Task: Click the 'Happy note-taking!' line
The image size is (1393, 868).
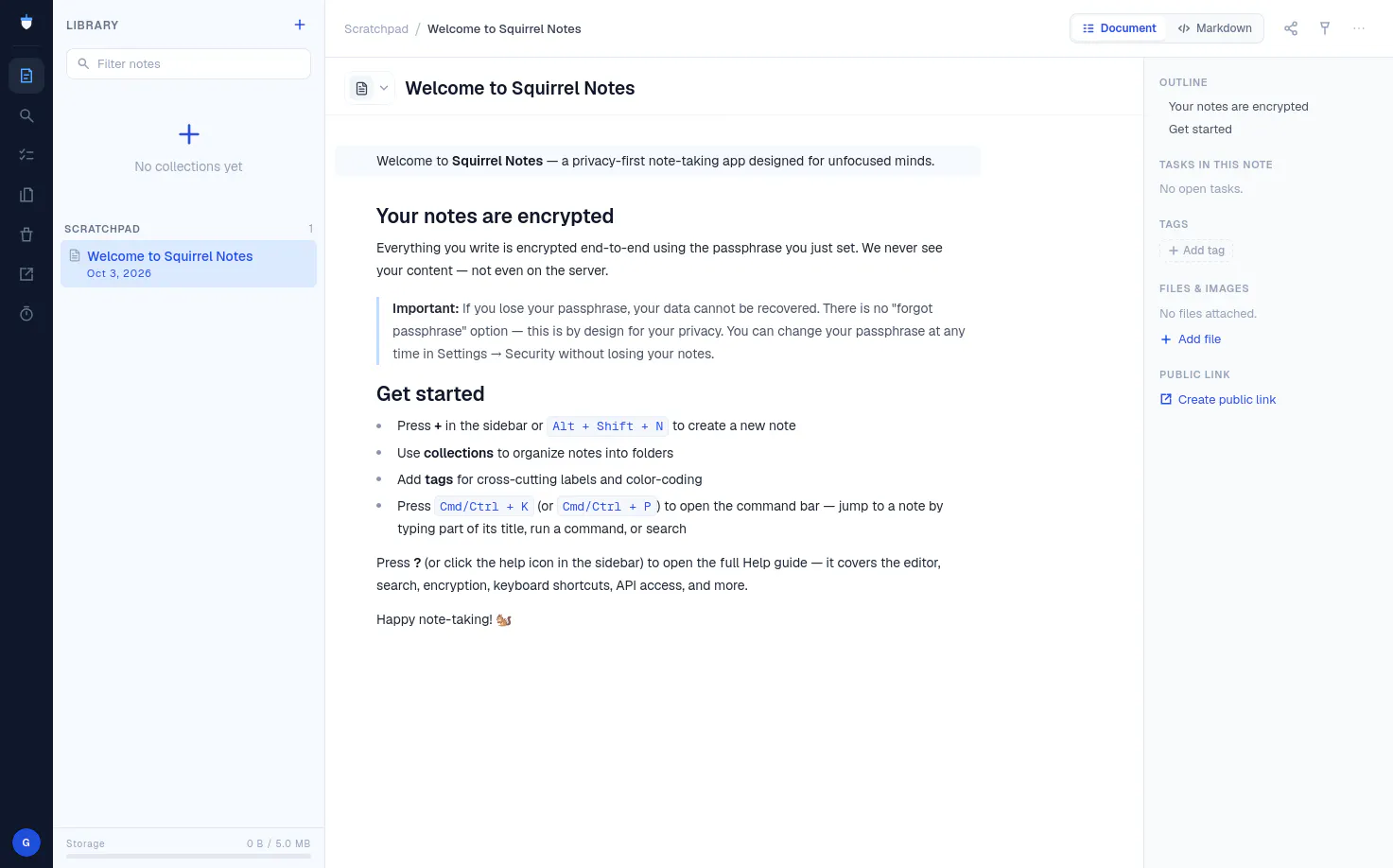Action: 444,619
